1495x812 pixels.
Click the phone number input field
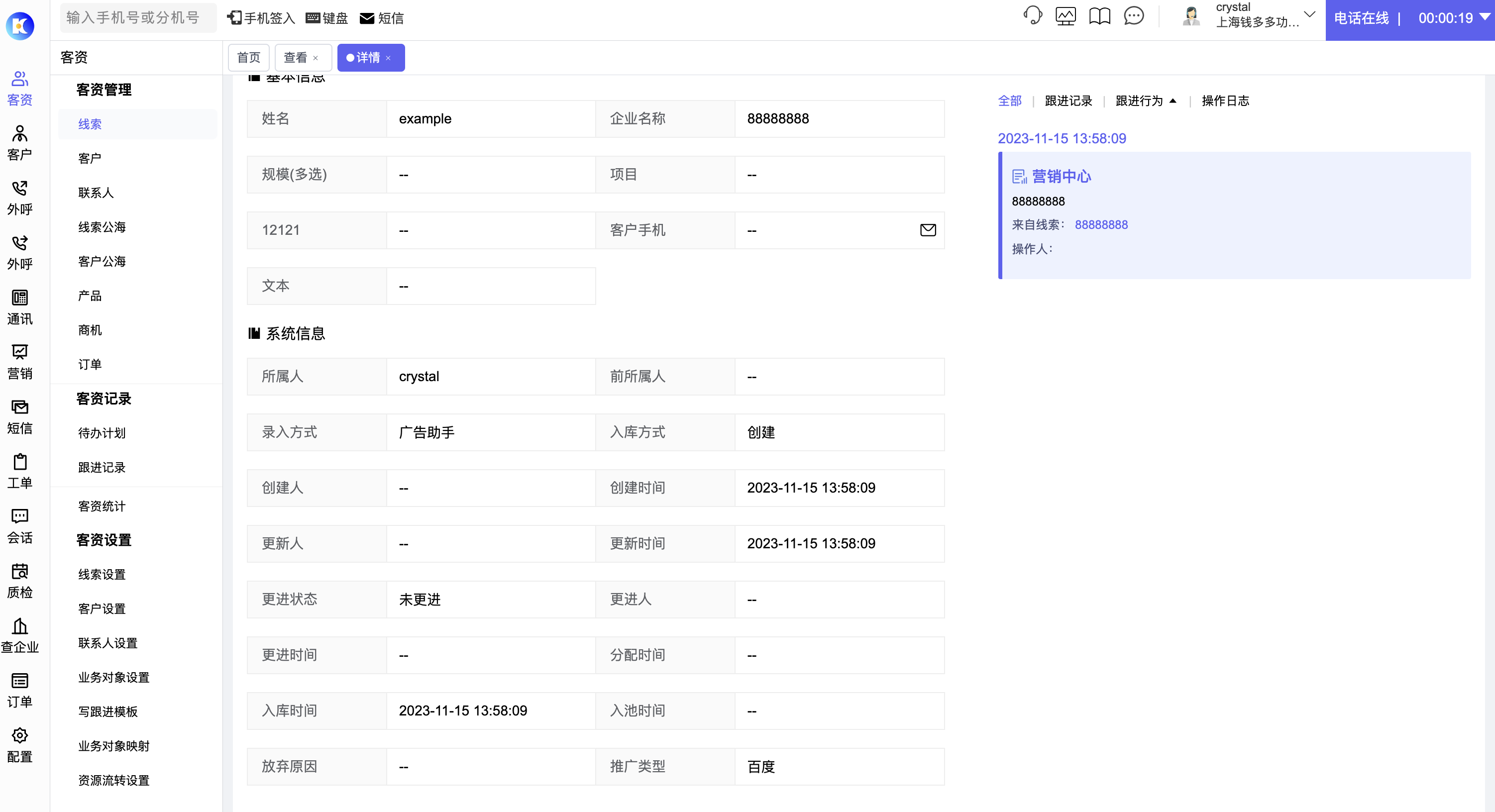(139, 17)
